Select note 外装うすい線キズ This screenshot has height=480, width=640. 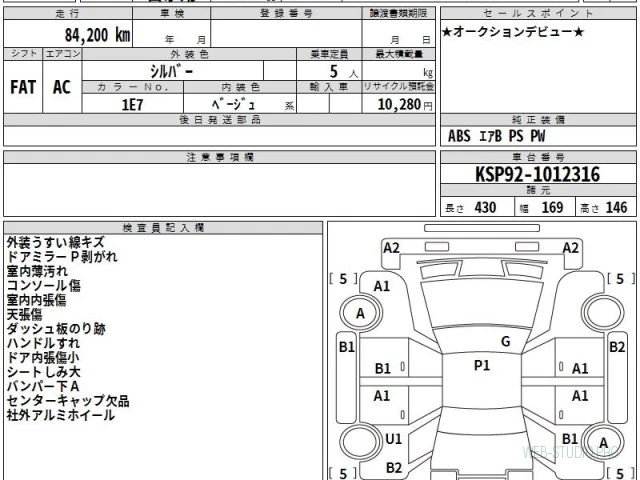point(56,242)
